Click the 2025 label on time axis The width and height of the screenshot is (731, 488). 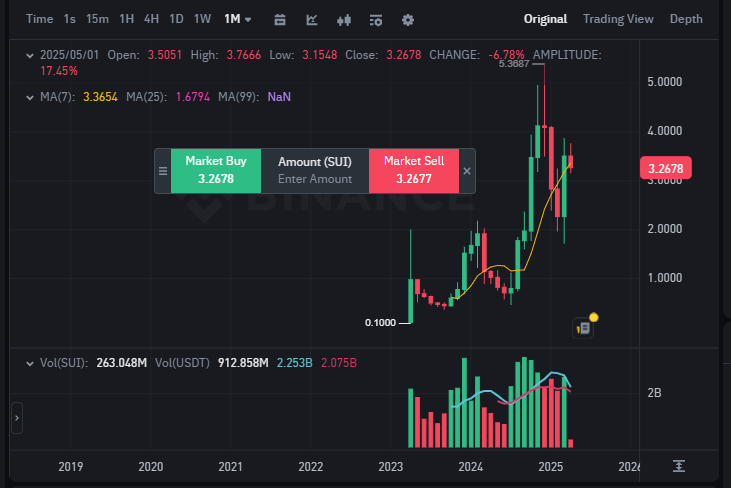click(x=551, y=467)
